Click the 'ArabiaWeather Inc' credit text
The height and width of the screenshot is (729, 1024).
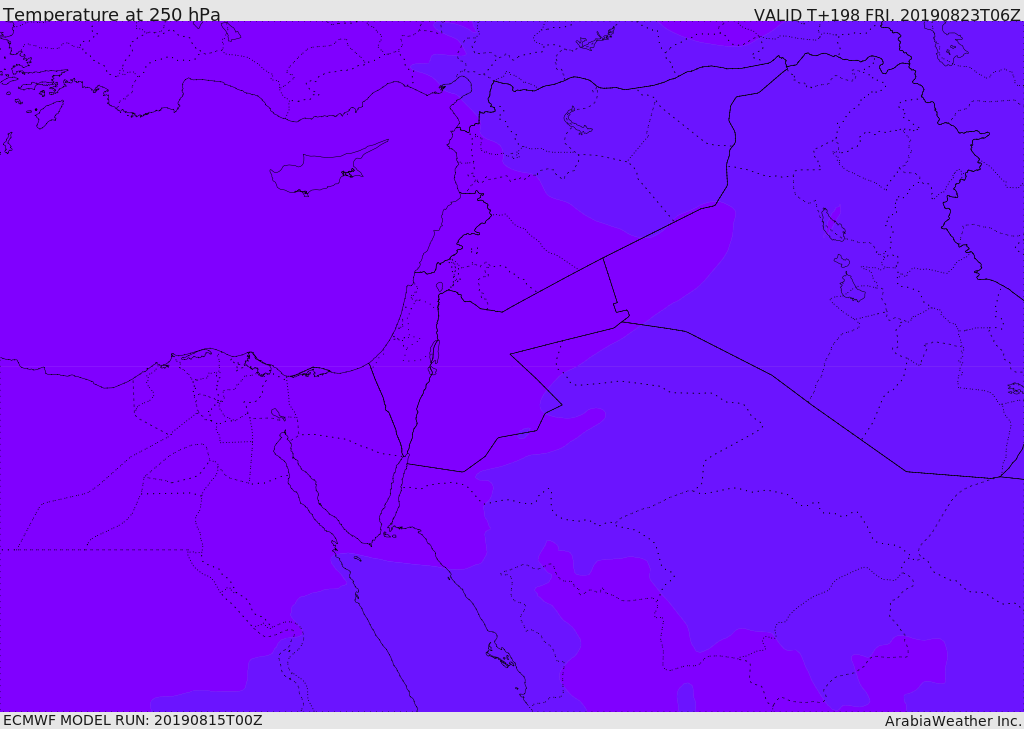point(952,721)
